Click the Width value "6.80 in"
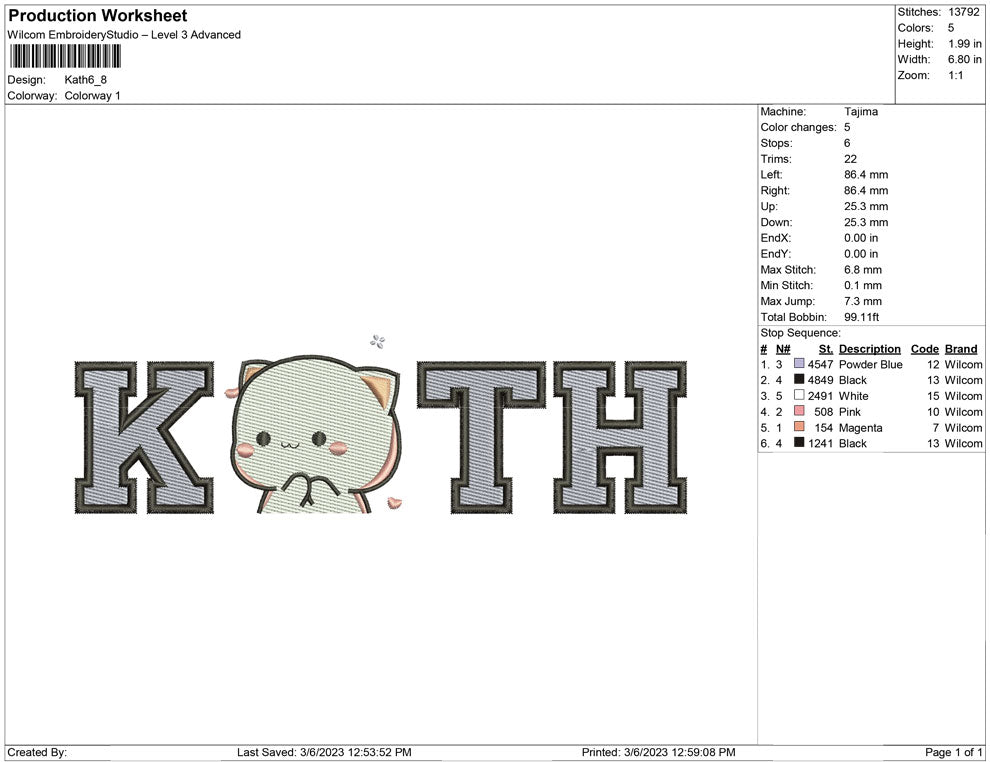The image size is (990, 762). (x=965, y=59)
